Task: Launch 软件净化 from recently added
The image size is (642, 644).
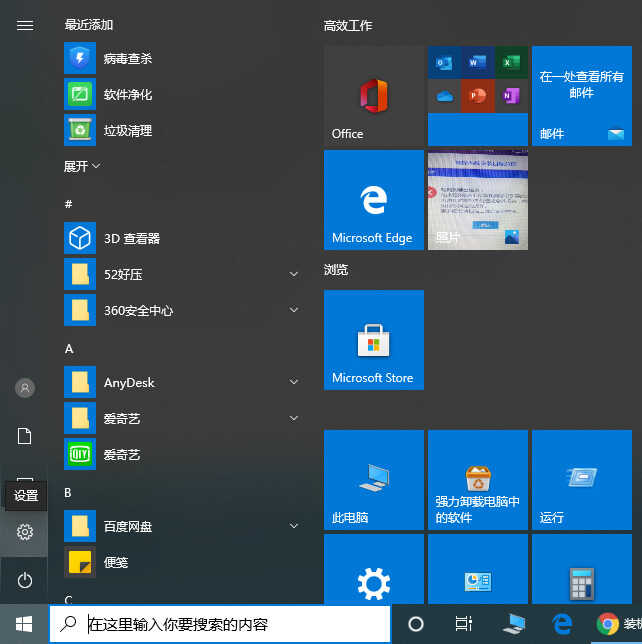Action: 128,95
